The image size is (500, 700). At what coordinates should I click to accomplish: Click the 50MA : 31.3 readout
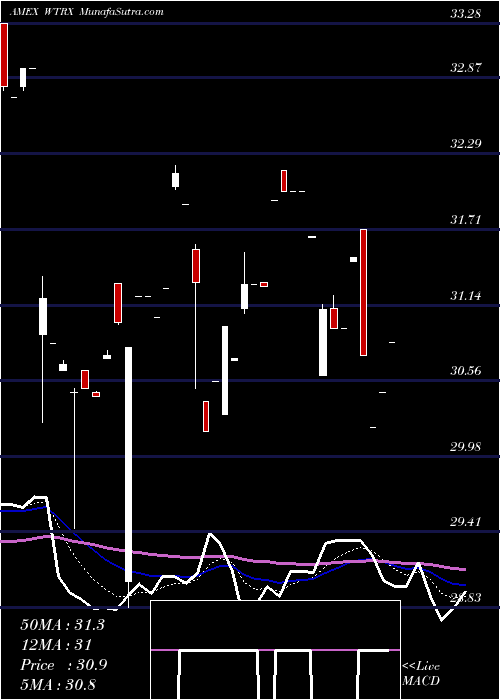point(62,625)
